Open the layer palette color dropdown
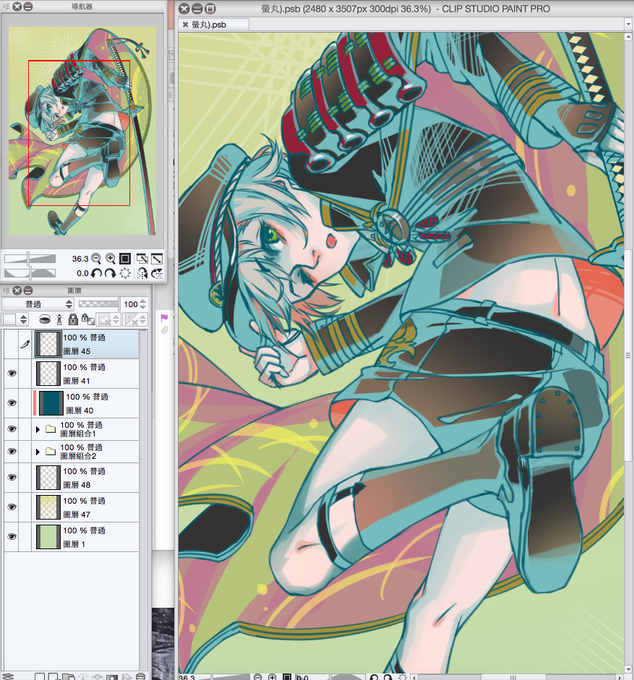The width and height of the screenshot is (634, 680). click(16, 320)
